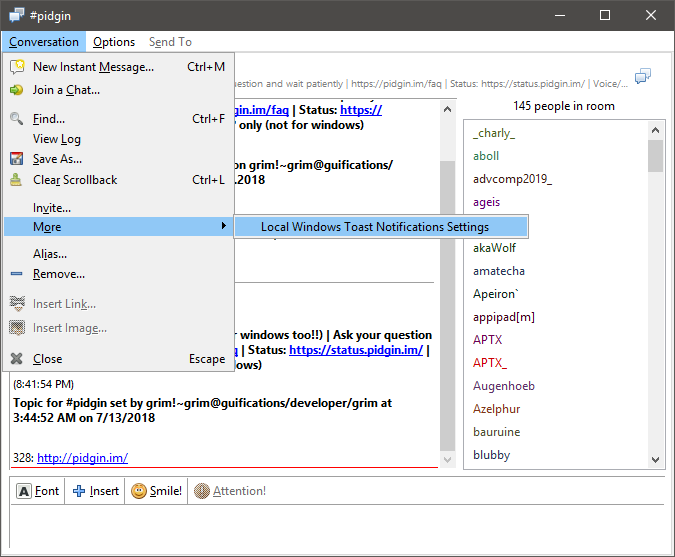
Task: Click the user list scrollbar thumb
Action: pos(655,156)
